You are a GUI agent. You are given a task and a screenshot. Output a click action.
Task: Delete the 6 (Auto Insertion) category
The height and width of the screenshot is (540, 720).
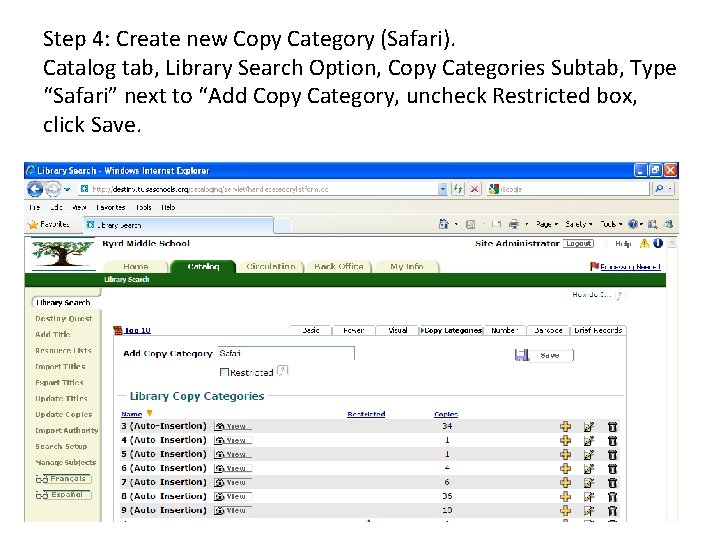[612, 469]
